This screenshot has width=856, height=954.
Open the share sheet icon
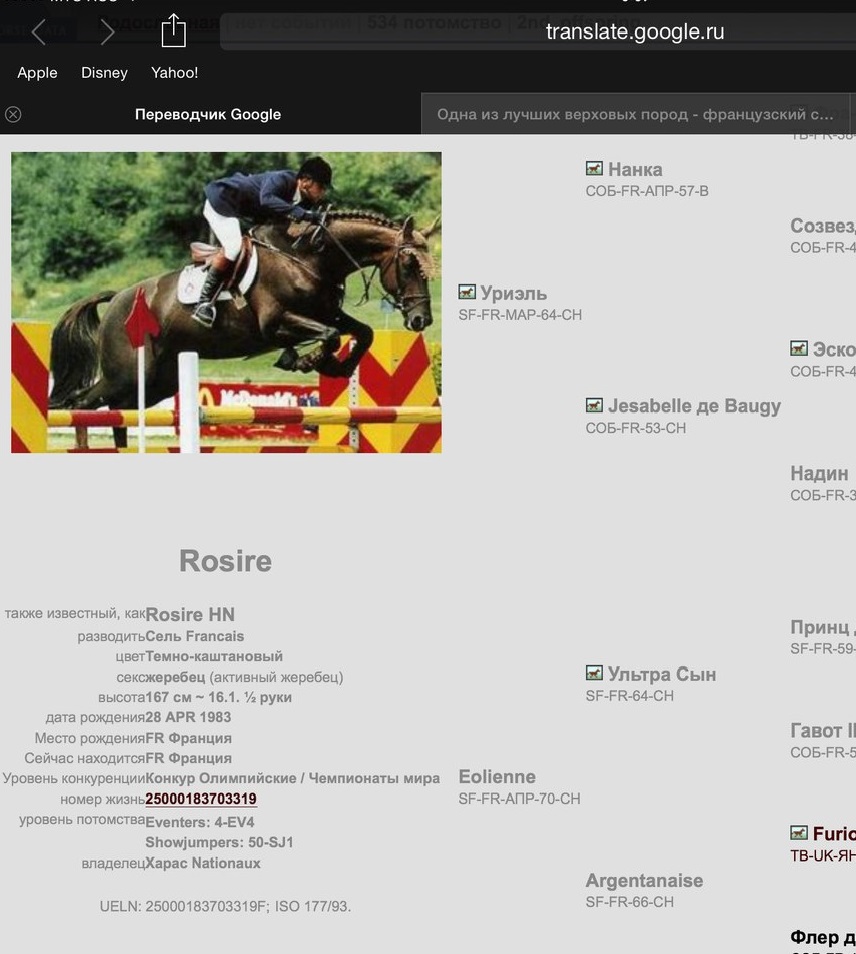coord(173,30)
